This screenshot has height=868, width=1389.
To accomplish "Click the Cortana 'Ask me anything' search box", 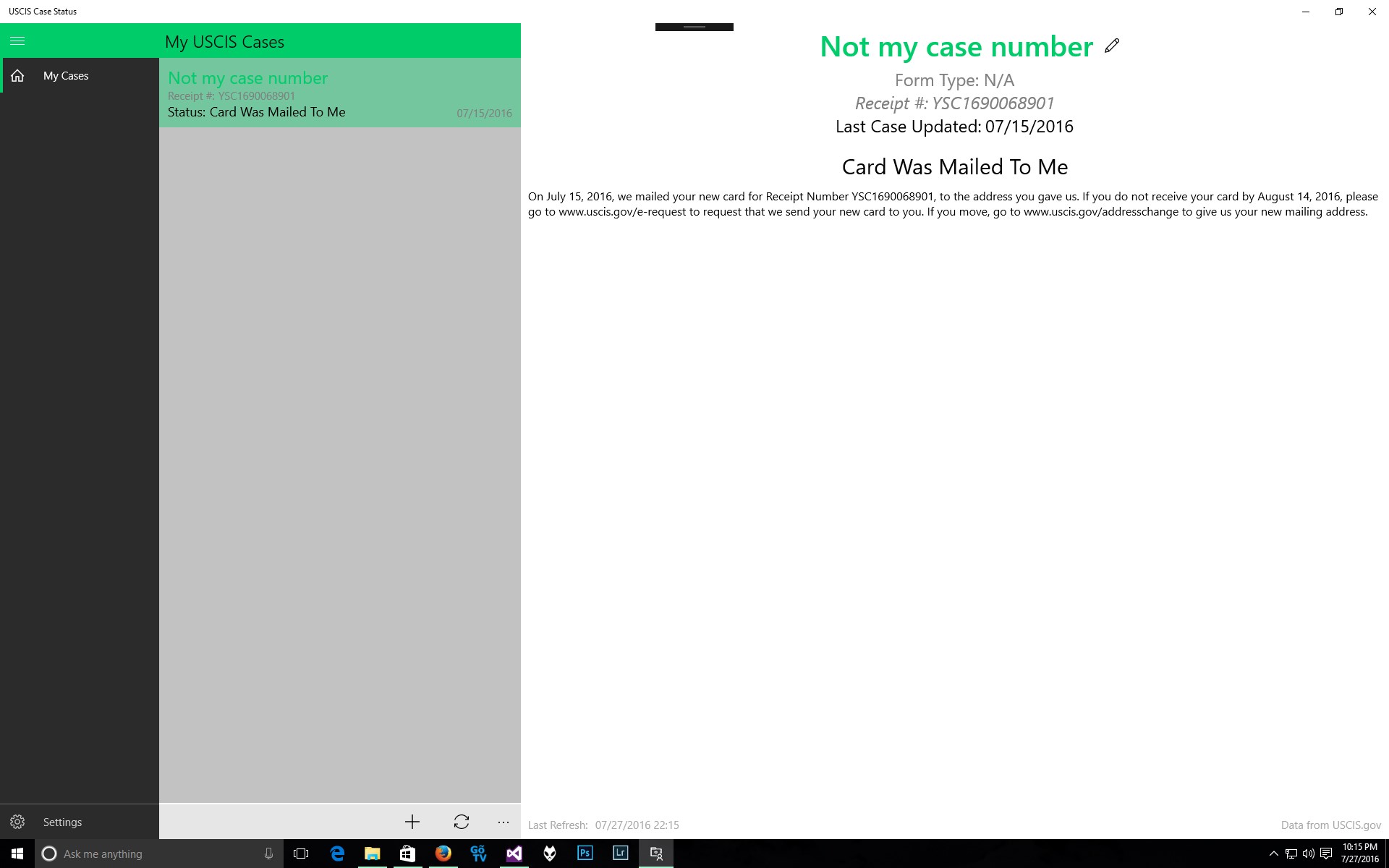I will 158,854.
